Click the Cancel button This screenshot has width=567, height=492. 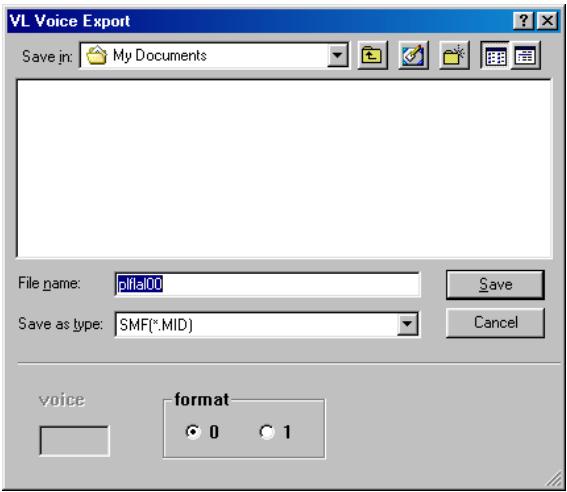pyautogui.click(x=495, y=322)
